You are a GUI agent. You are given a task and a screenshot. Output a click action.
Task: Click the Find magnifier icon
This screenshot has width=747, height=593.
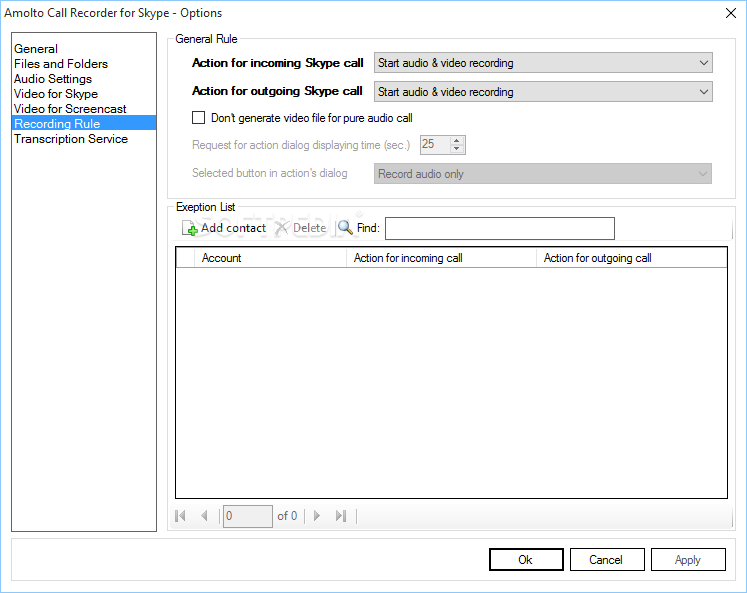345,228
